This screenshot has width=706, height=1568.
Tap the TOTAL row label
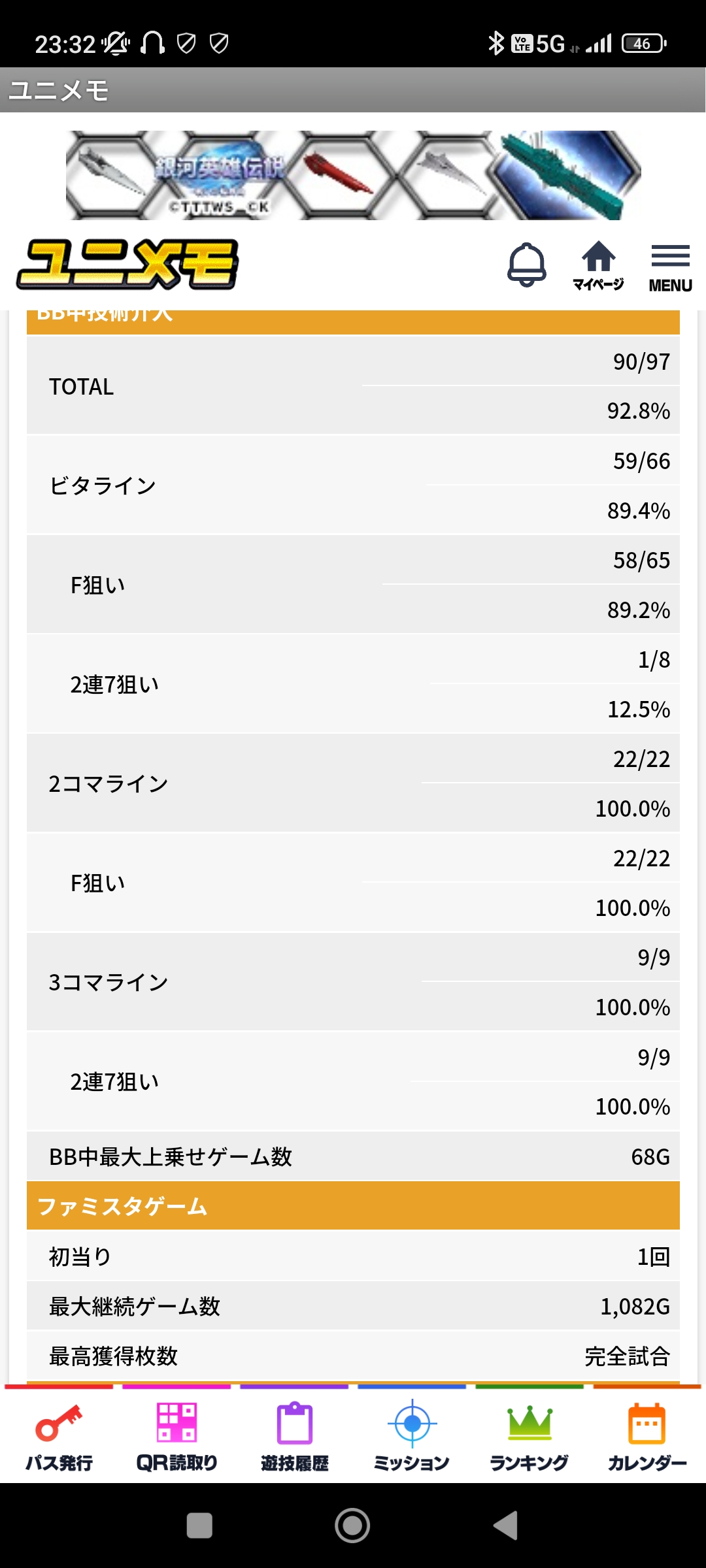pyautogui.click(x=82, y=387)
